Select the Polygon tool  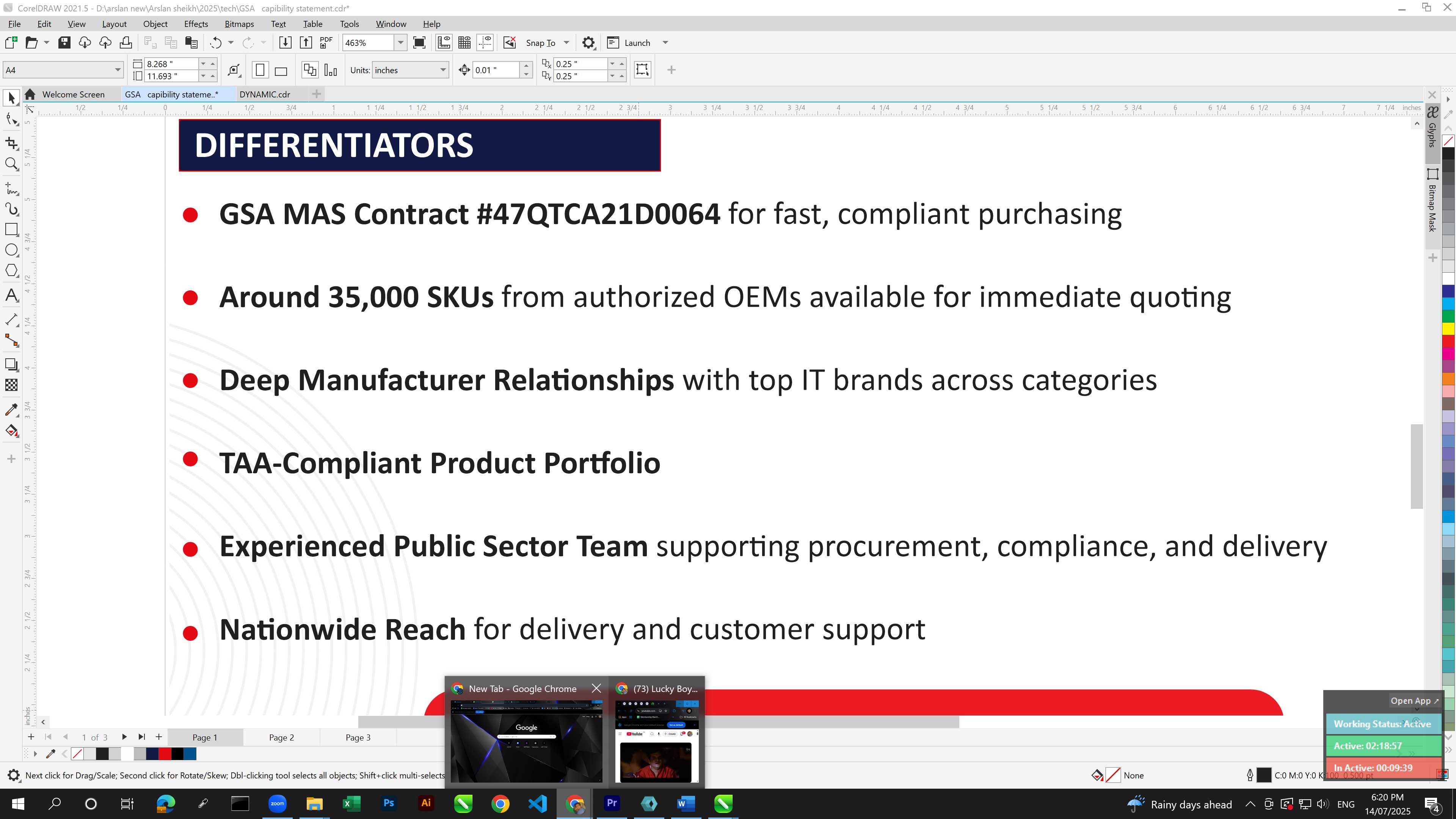click(11, 271)
